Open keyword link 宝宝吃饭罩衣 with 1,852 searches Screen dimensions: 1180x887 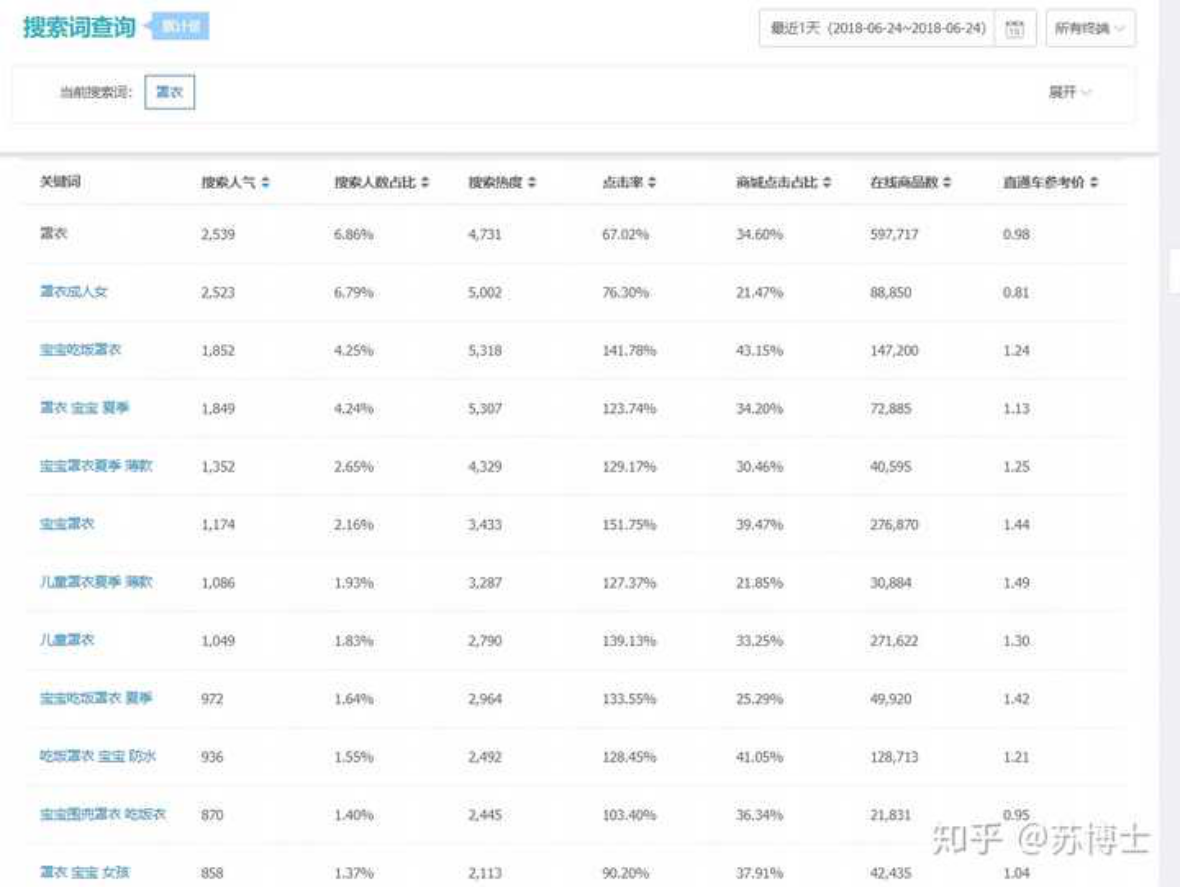[x=81, y=350]
